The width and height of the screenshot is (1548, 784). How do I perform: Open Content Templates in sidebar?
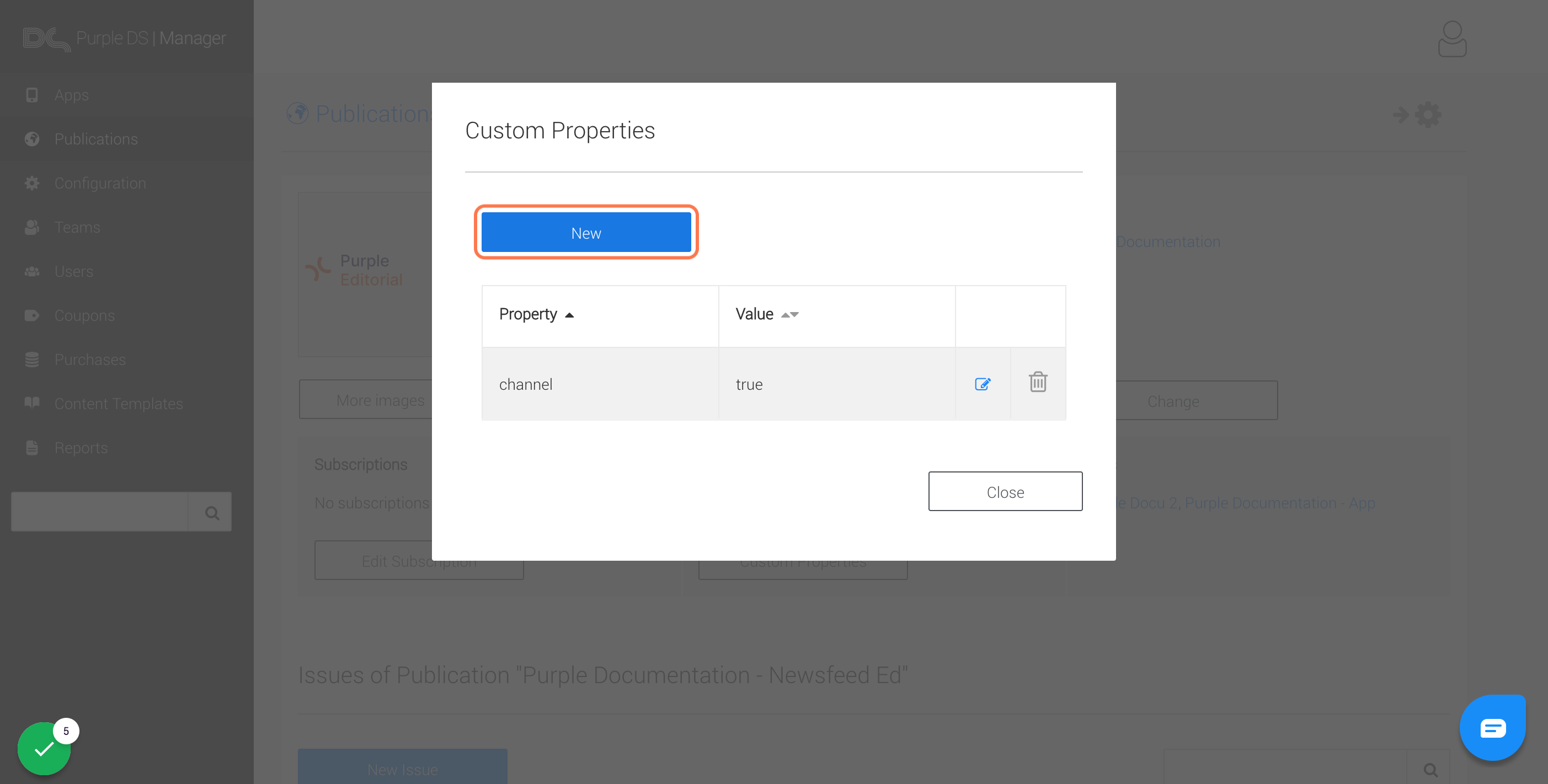pos(119,404)
